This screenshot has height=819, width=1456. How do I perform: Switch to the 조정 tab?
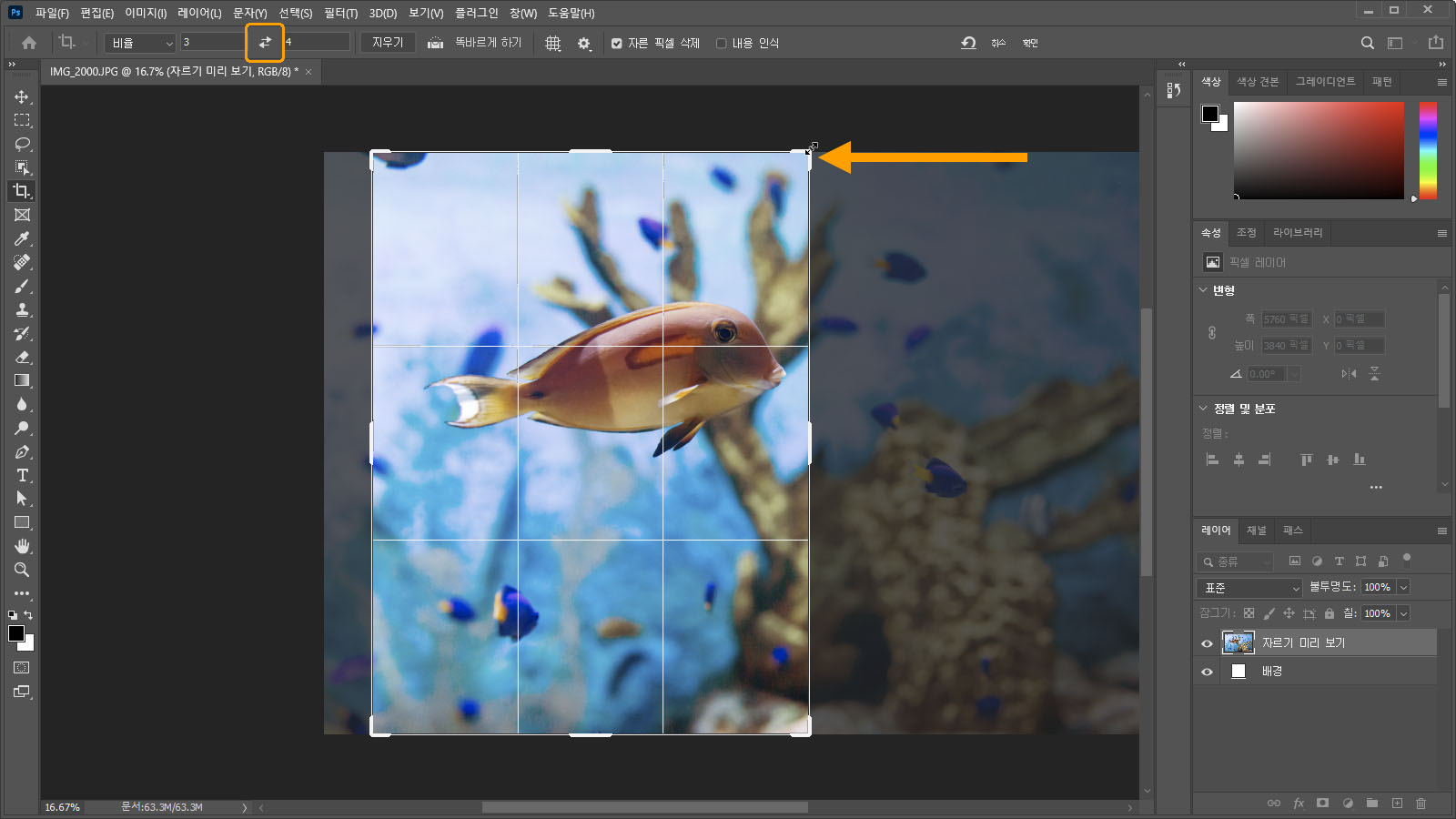pyautogui.click(x=1246, y=233)
